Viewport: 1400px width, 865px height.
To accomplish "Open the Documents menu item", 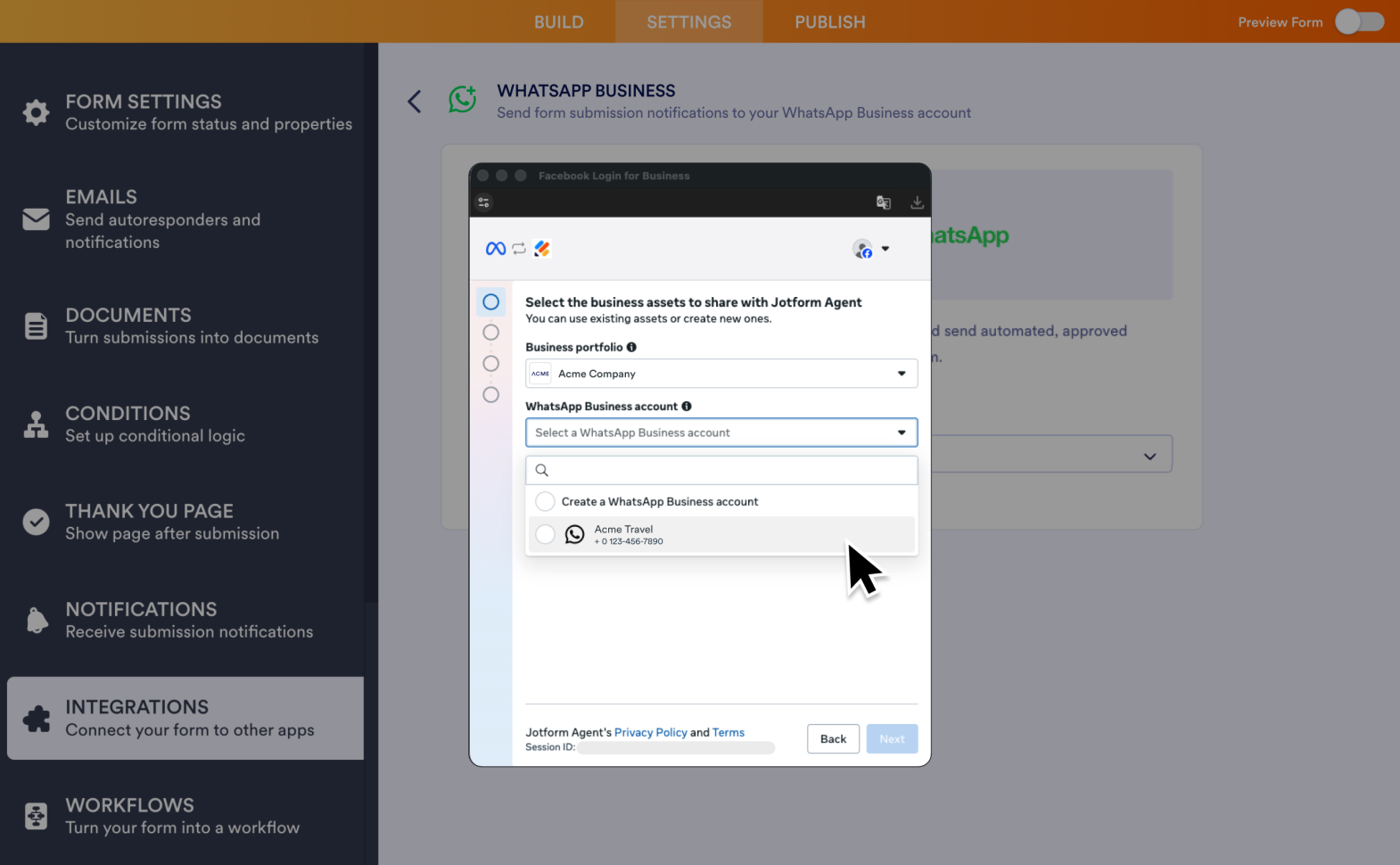I will [x=185, y=326].
